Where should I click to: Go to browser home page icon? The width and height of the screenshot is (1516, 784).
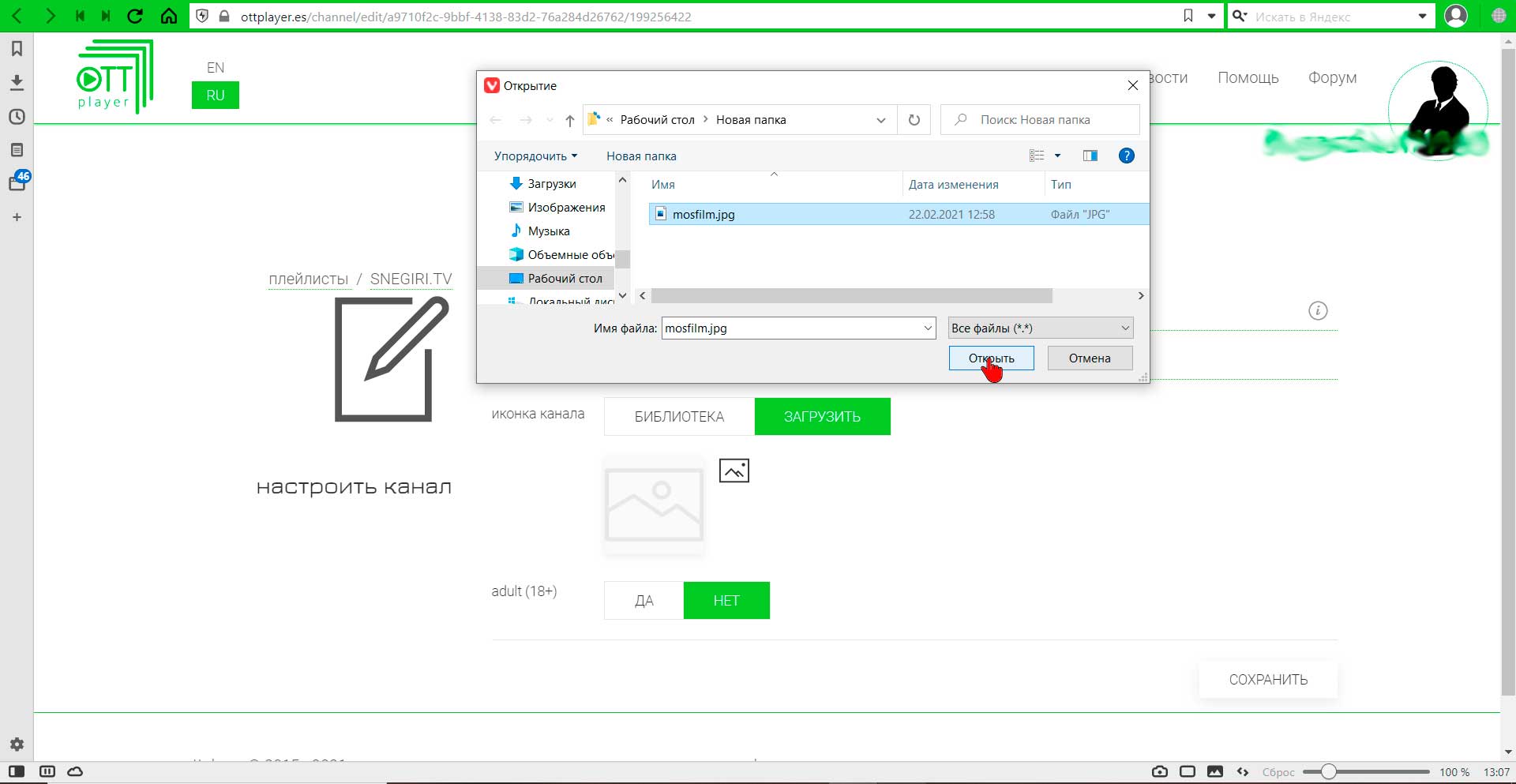coord(169,16)
